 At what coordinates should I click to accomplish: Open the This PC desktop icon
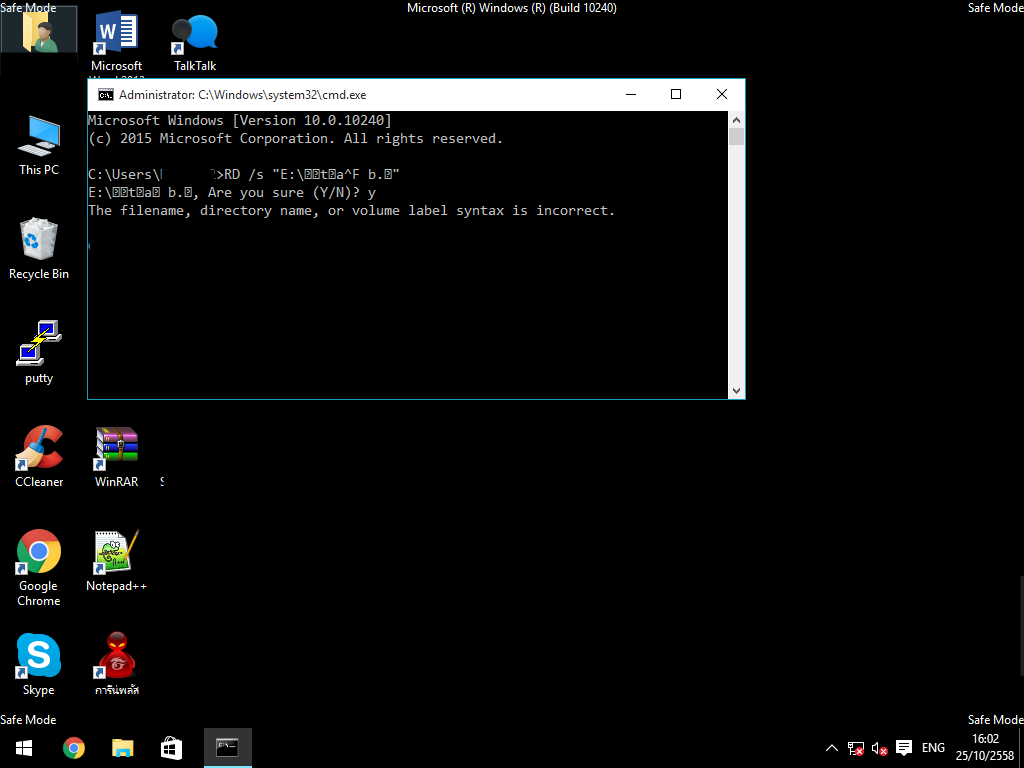point(39,138)
